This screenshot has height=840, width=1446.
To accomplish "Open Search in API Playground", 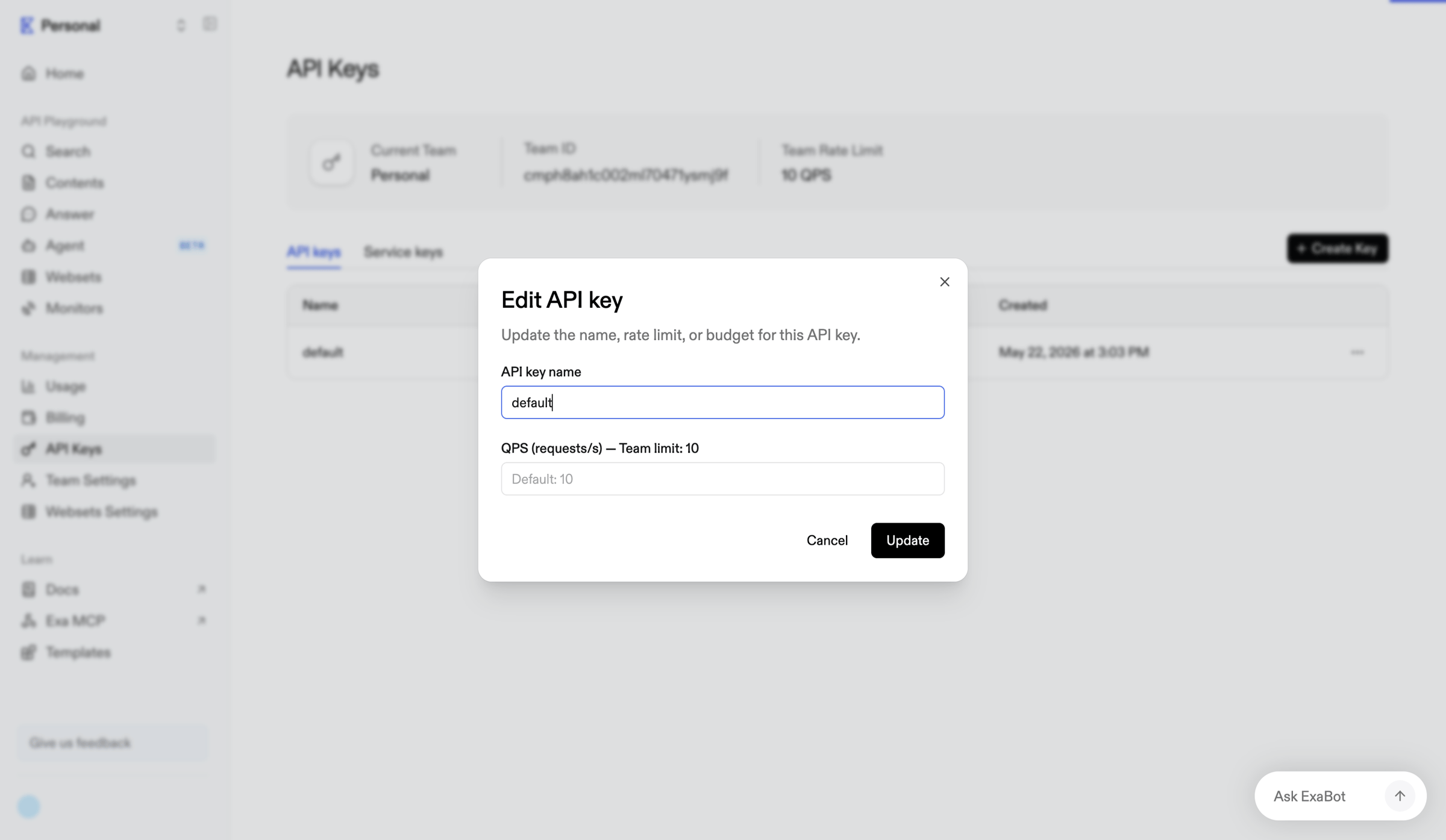I will click(114, 151).
